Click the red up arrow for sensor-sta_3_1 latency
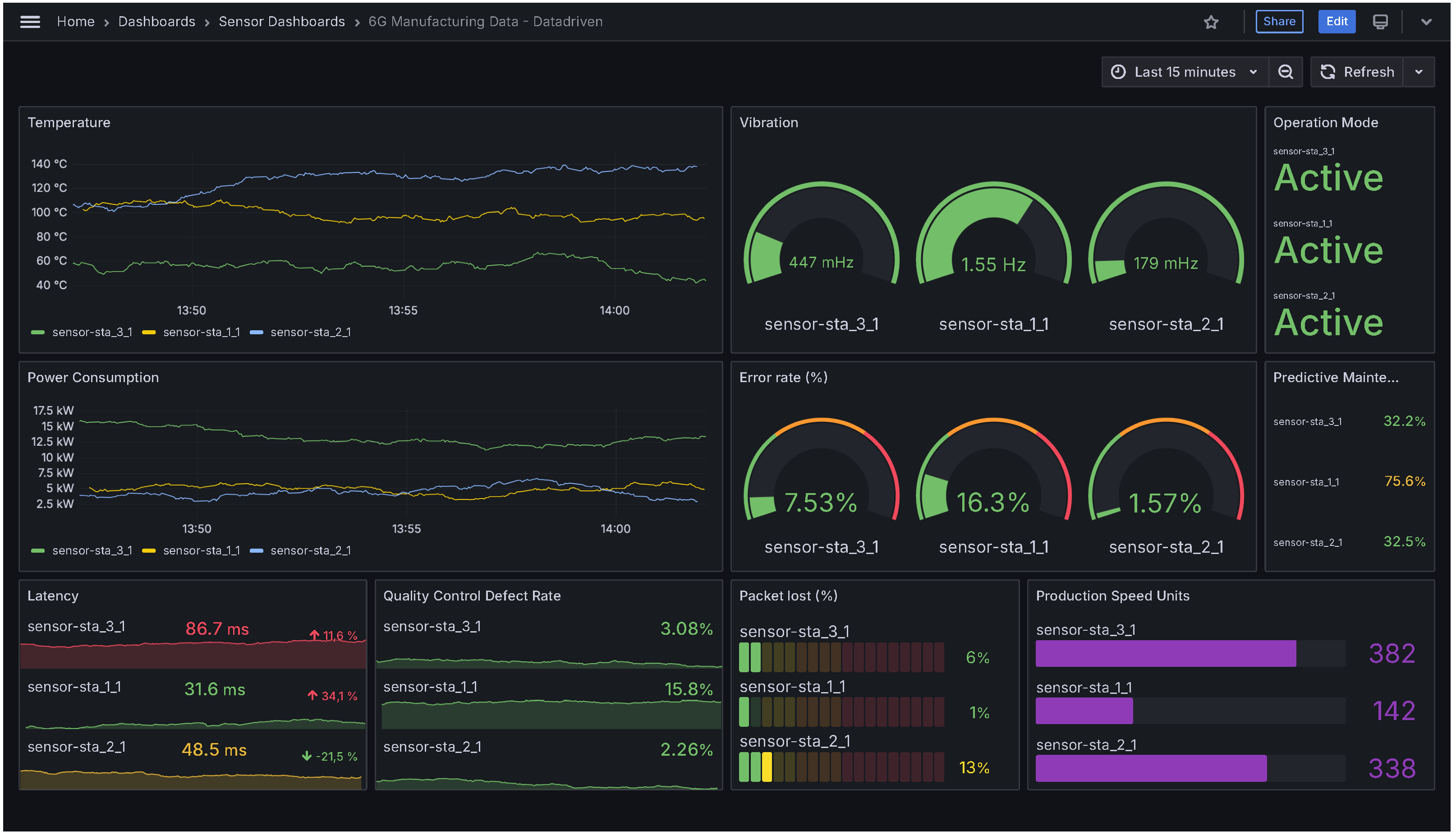The width and height of the screenshot is (1456, 836). (x=314, y=635)
